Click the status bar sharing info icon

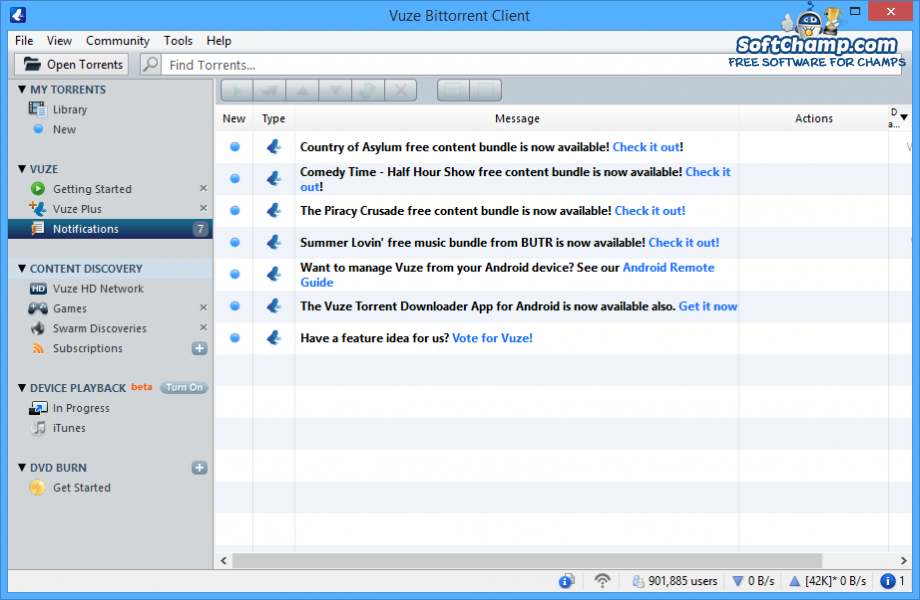point(566,581)
